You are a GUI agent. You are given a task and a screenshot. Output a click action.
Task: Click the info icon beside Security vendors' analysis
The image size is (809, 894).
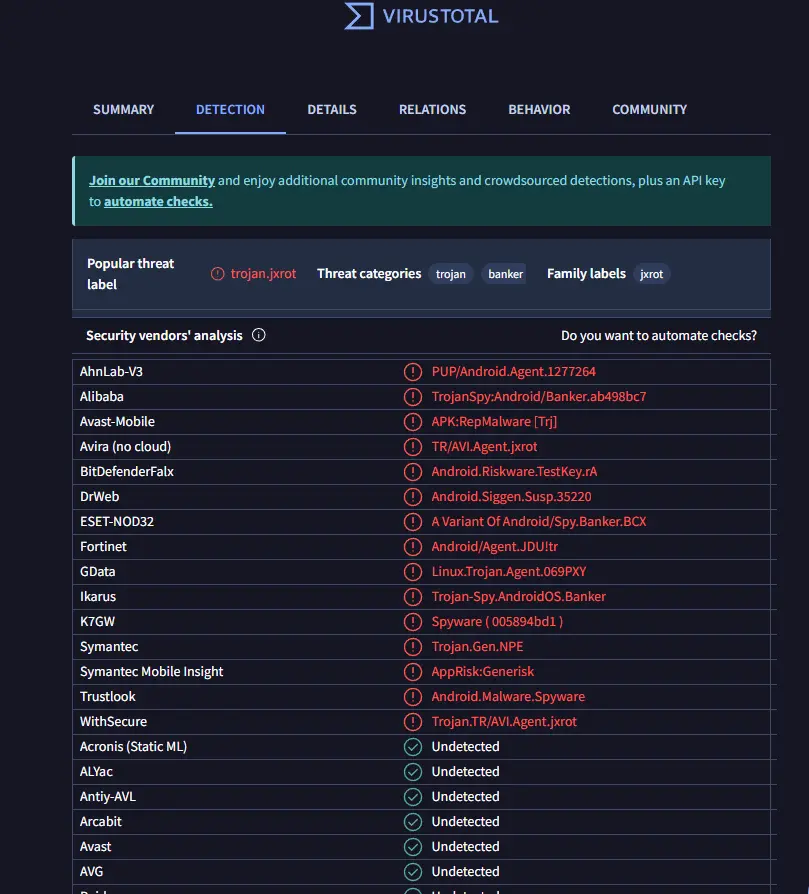click(259, 335)
